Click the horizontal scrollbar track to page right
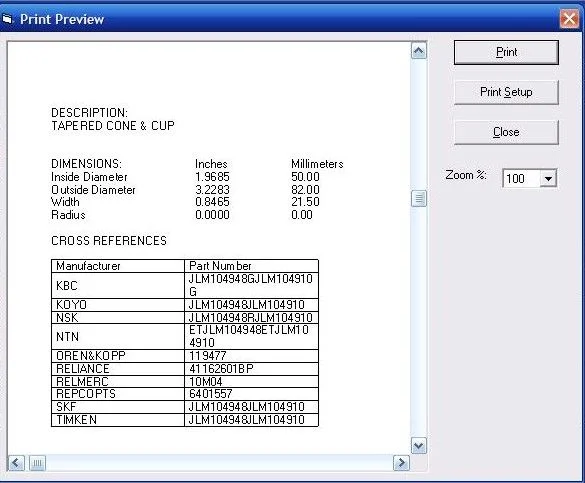 click(x=219, y=463)
